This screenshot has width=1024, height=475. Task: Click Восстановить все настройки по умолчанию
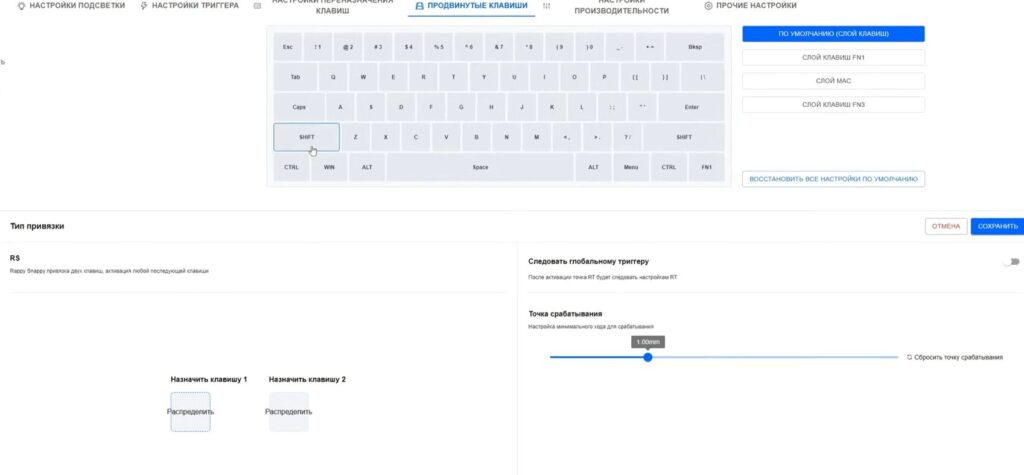833,179
